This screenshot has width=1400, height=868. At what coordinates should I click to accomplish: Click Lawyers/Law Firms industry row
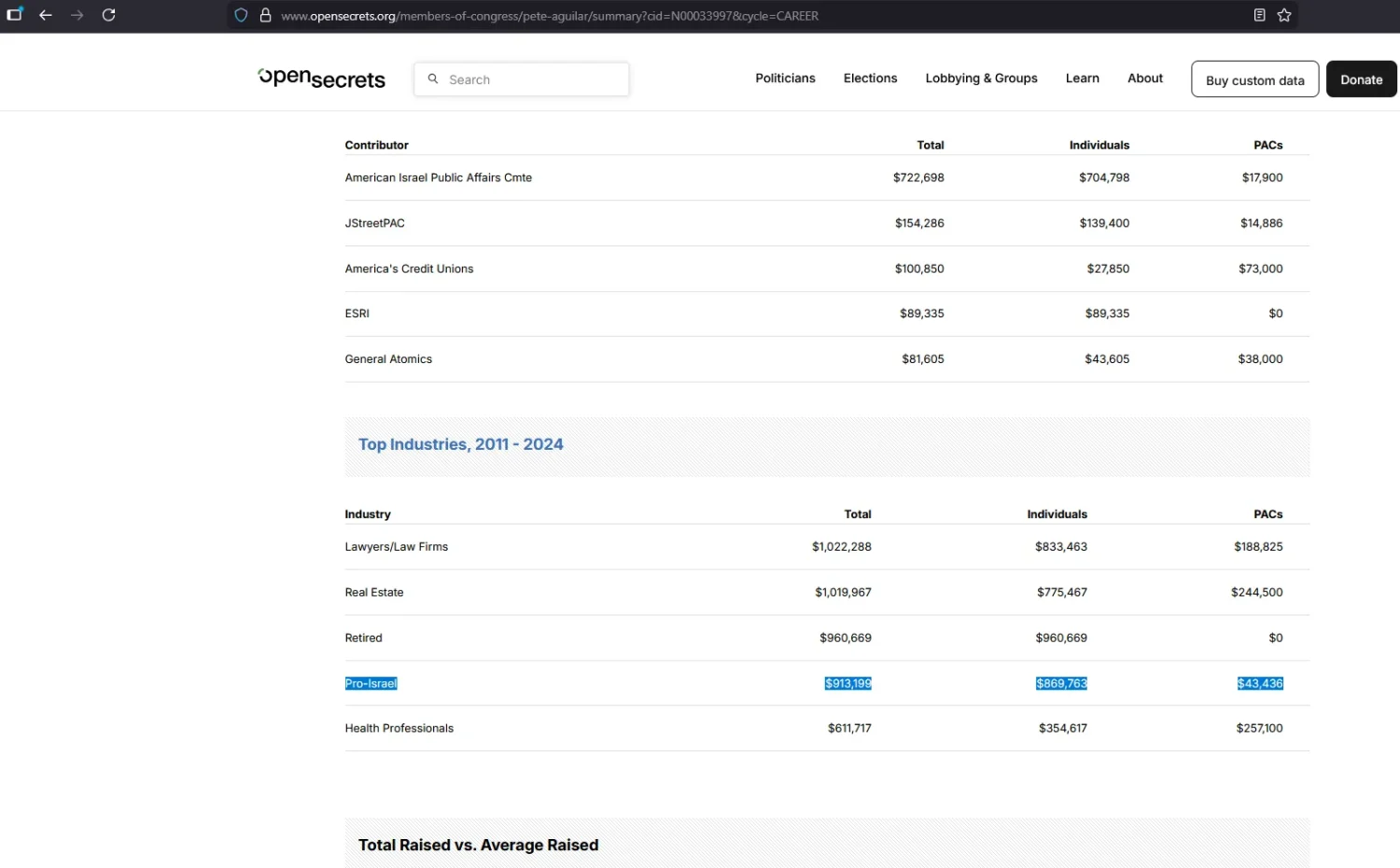827,547
